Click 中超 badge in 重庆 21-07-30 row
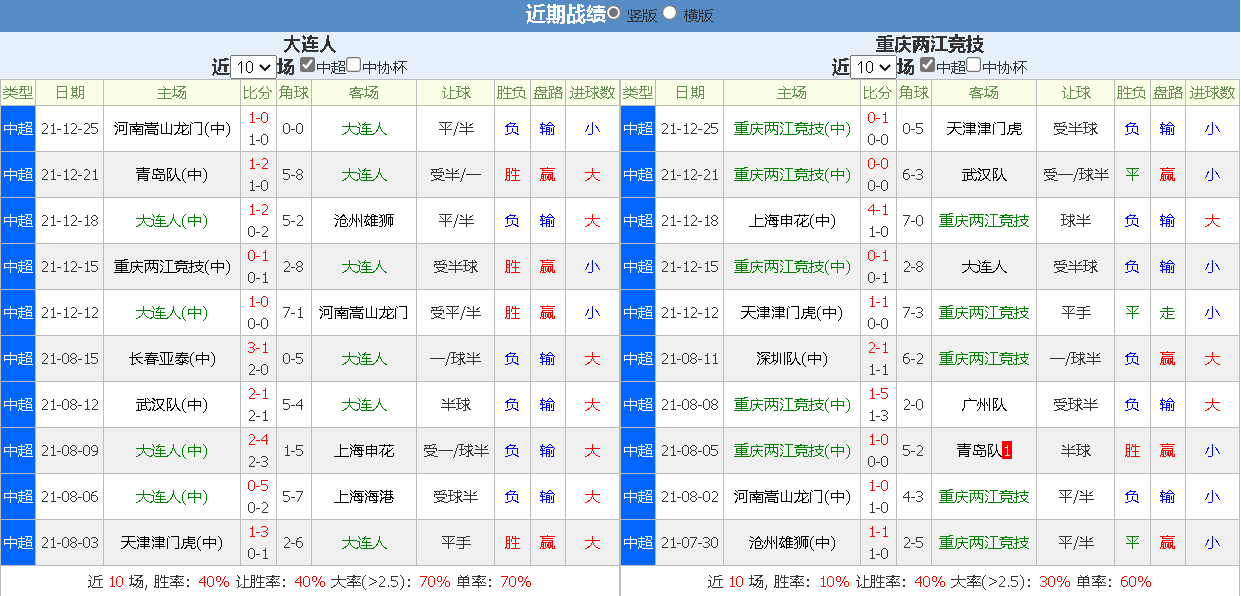The image size is (1241, 596). [638, 543]
